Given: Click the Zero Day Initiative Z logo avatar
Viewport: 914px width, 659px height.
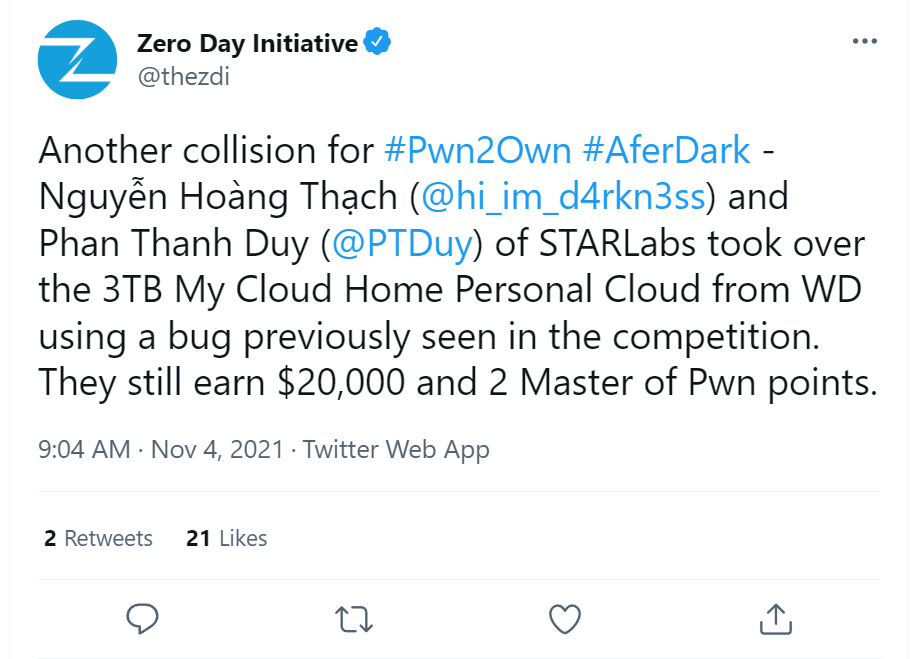Looking at the screenshot, I should pos(77,60).
